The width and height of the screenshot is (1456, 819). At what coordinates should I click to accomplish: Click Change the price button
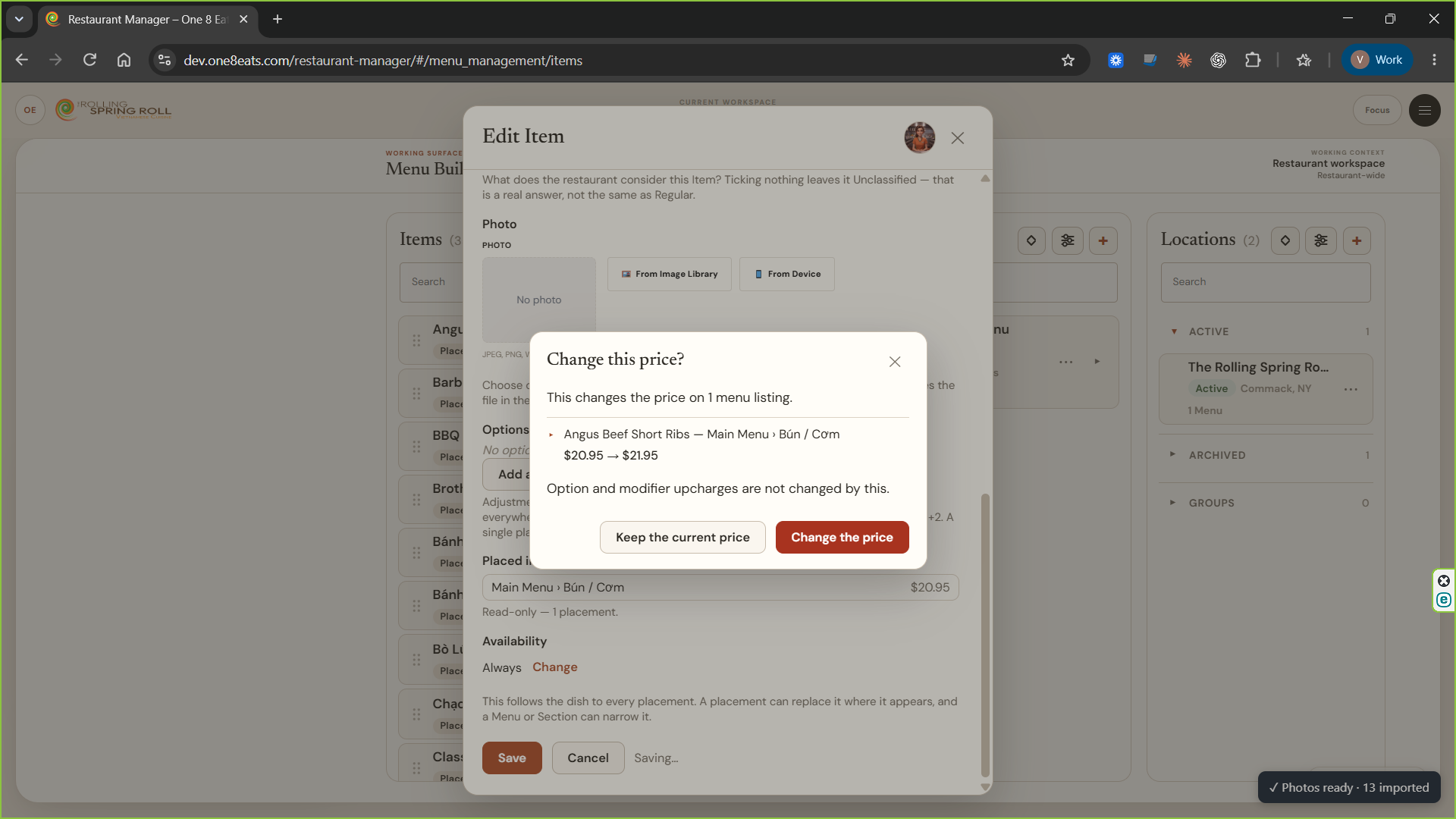coord(842,537)
